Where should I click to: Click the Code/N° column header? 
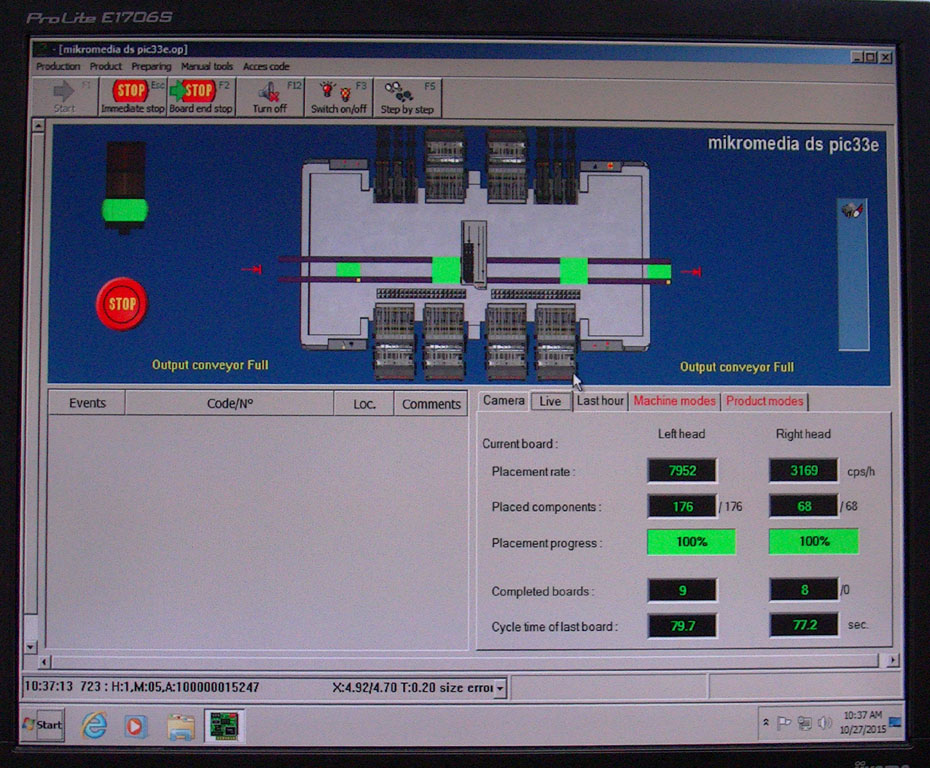230,404
